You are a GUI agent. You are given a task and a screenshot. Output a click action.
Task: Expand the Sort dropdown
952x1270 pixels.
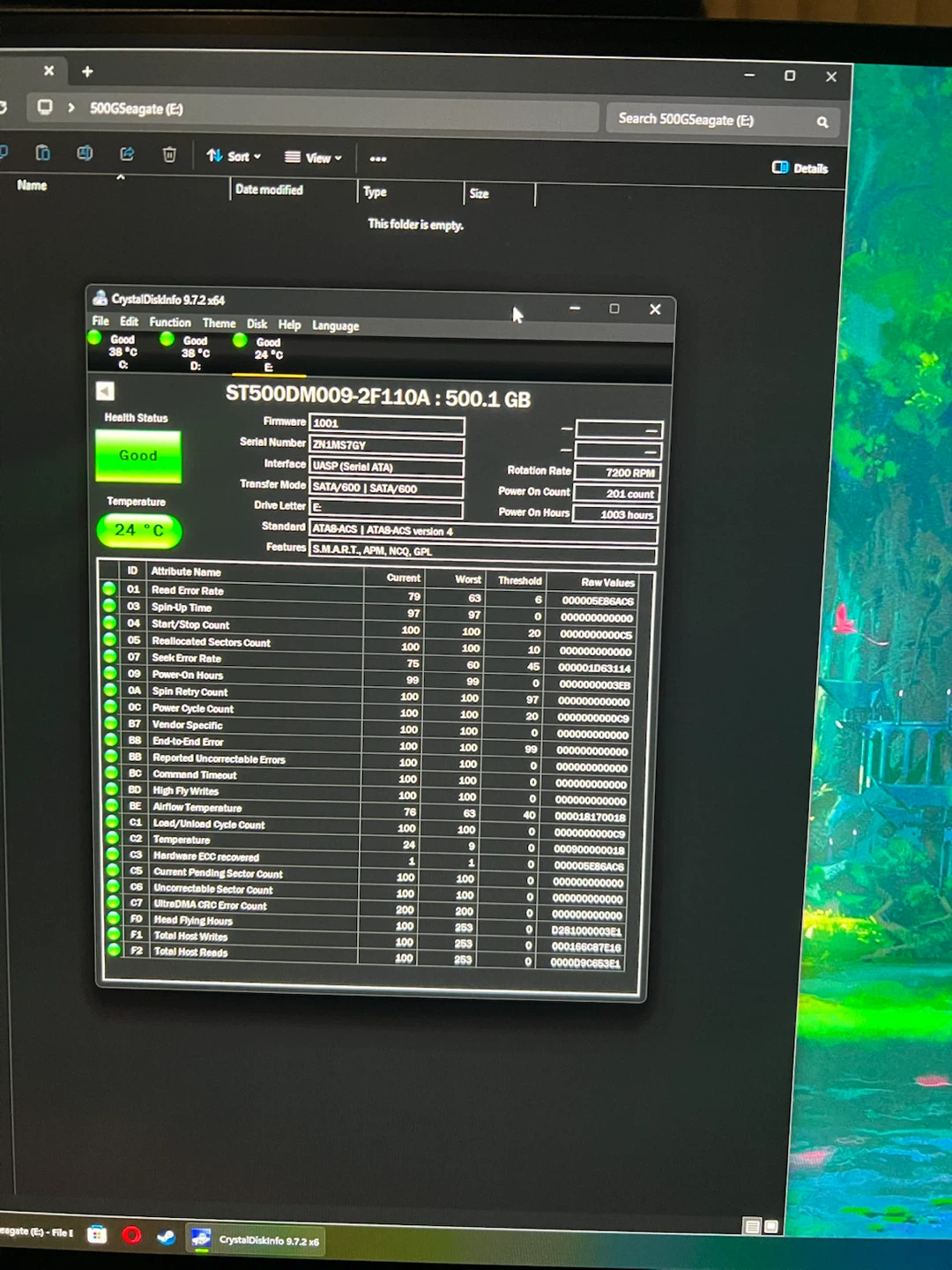pos(234,156)
